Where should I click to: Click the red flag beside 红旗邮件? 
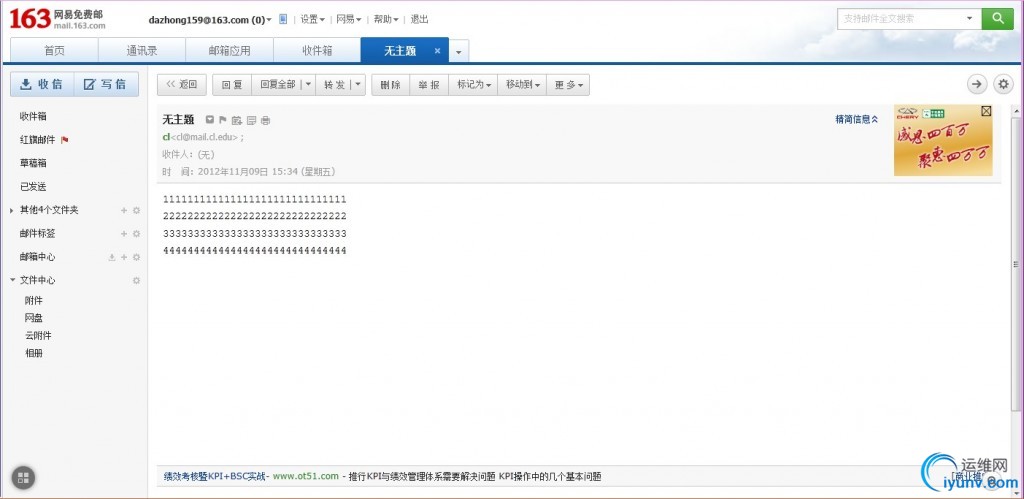point(65,140)
